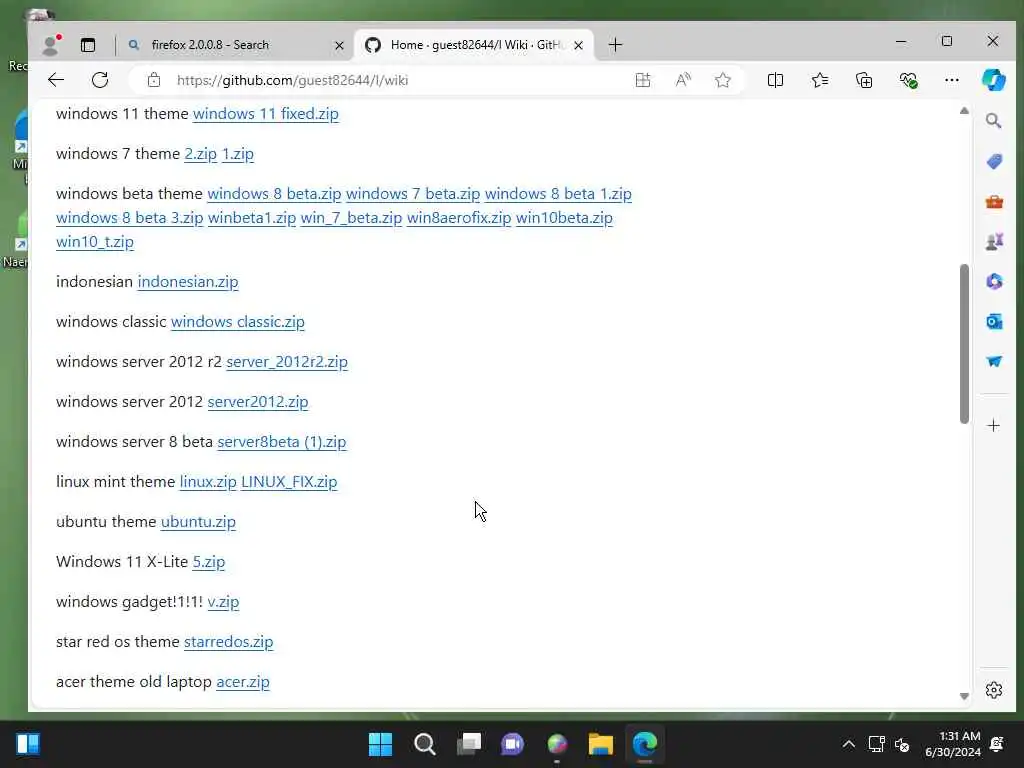Open the win10_t.zip link
1024x768 pixels.
tap(95, 242)
